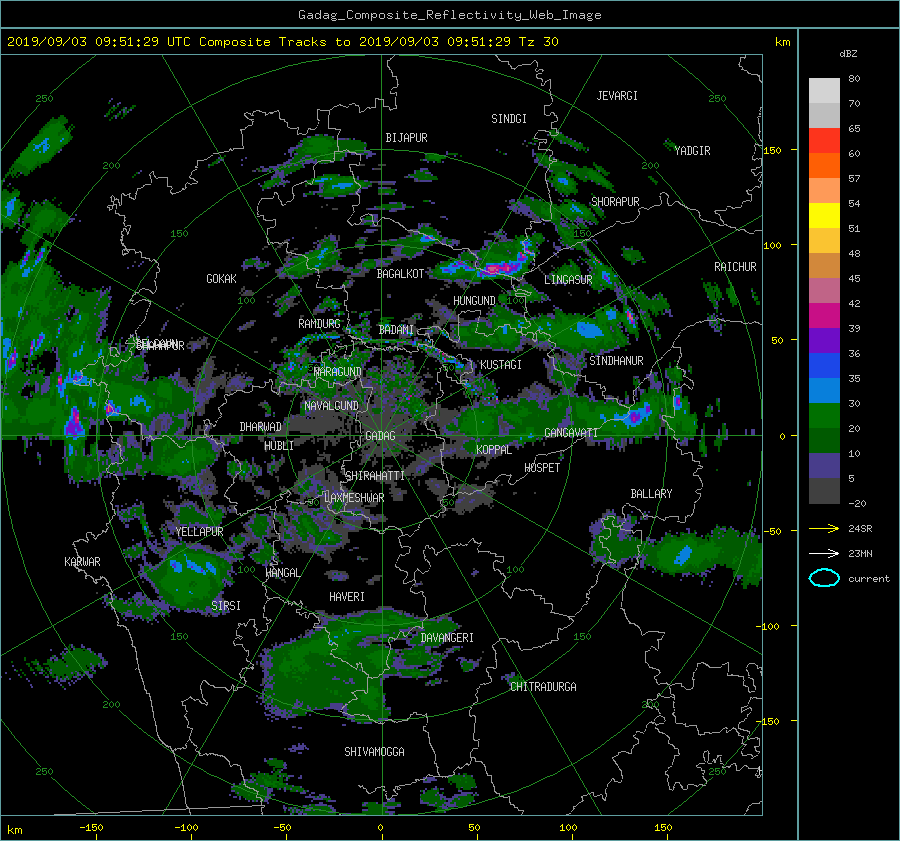Viewport: 900px width, 841px height.
Task: Click the BIJAPUR city label
Action: [406, 138]
